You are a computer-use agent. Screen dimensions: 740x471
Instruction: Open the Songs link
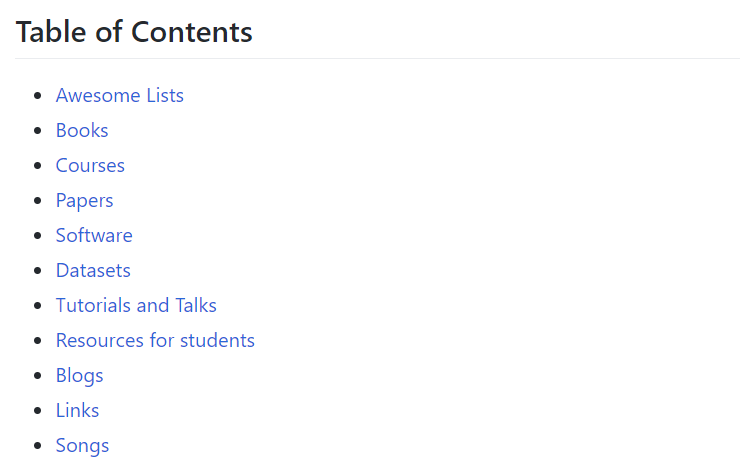point(82,446)
